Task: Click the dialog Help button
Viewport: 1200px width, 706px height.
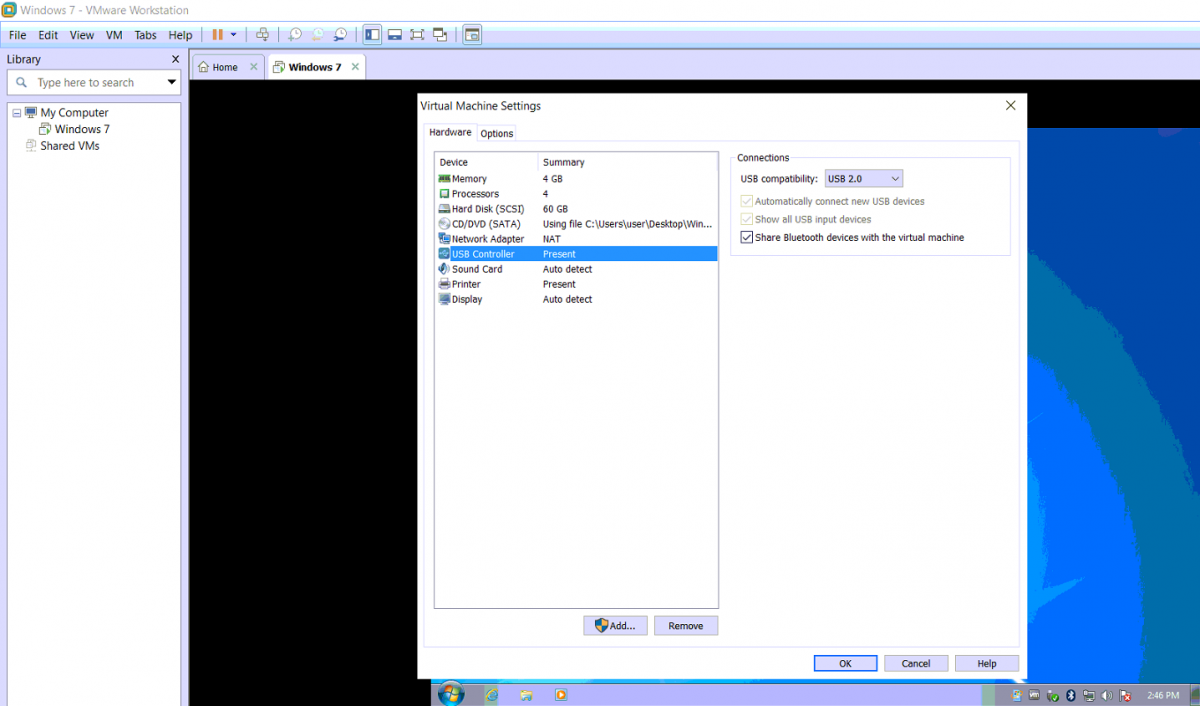Action: click(x=987, y=663)
